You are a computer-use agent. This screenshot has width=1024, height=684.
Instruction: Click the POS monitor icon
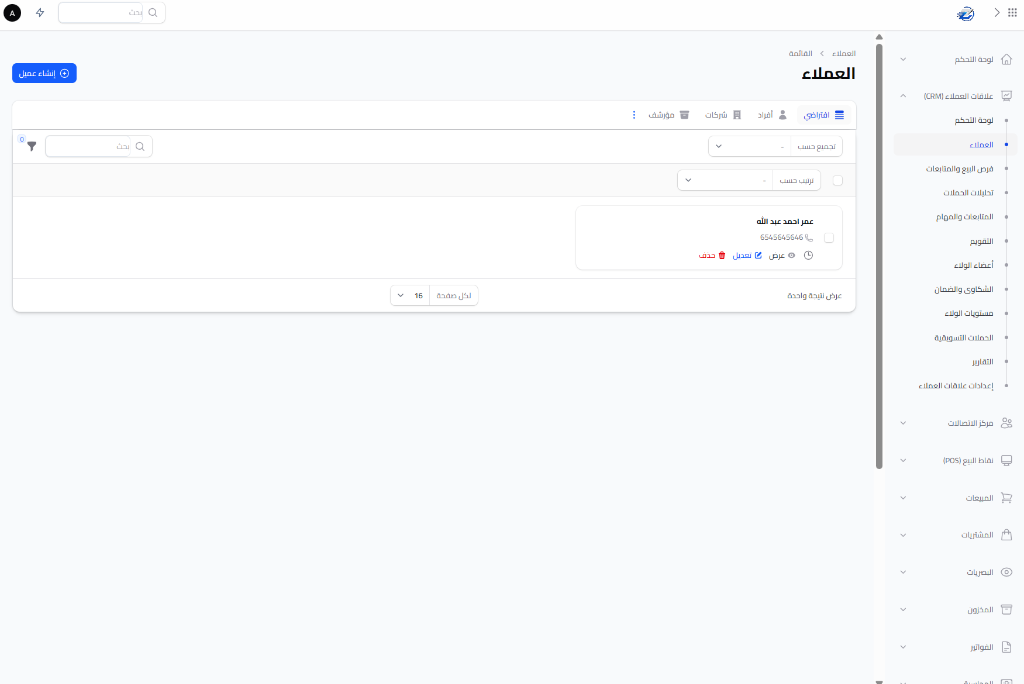coord(1006,461)
